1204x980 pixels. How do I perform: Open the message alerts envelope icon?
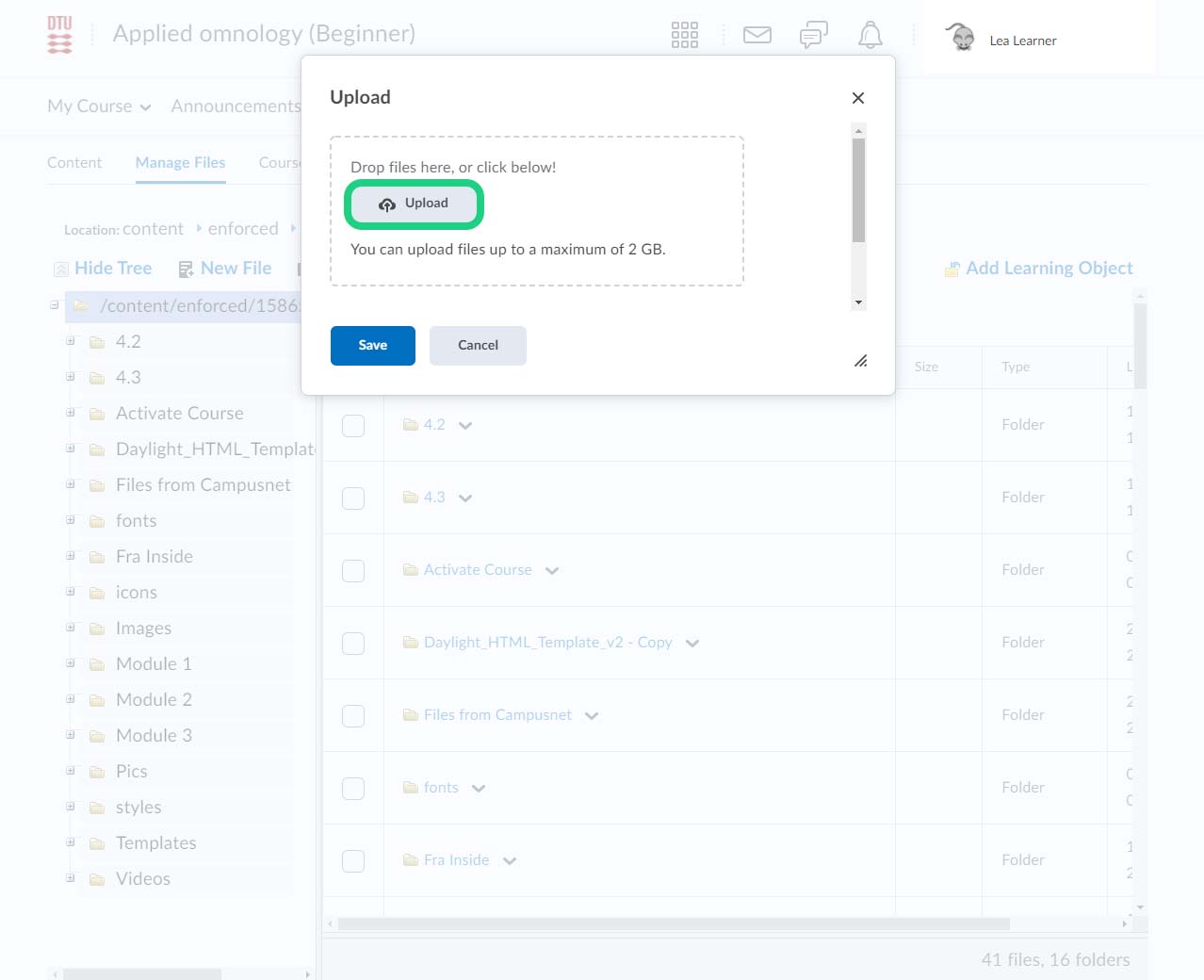pyautogui.click(x=757, y=35)
